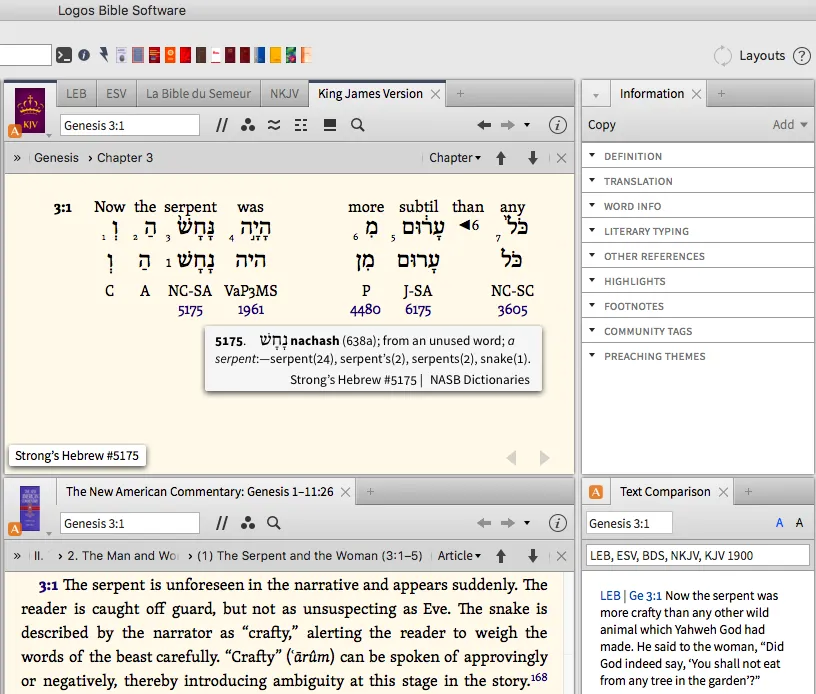Image resolution: width=816 pixels, height=694 pixels.
Task: Open the brown book shortcut
Action: coord(201,55)
